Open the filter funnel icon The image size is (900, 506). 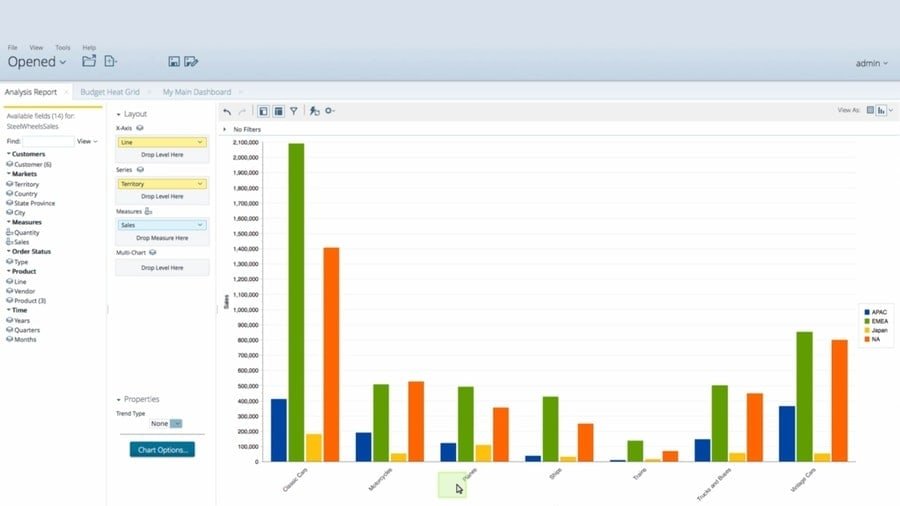point(294,111)
